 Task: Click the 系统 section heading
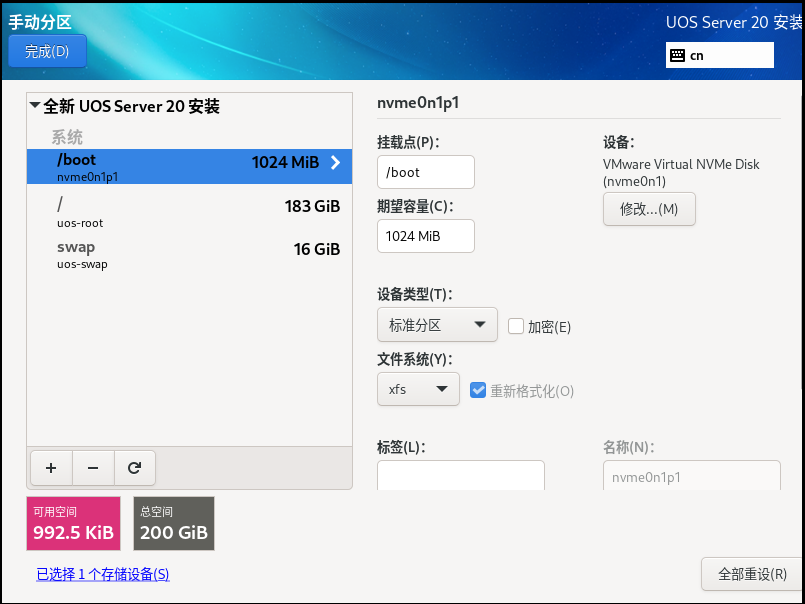coord(67,137)
